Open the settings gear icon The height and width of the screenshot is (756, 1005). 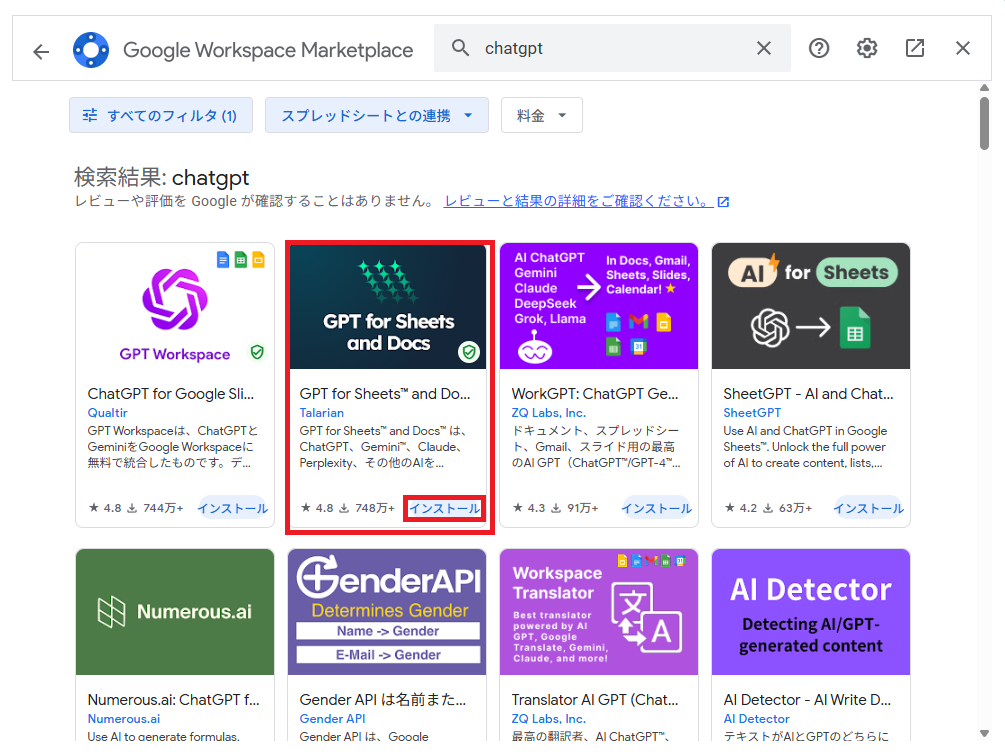pos(867,48)
